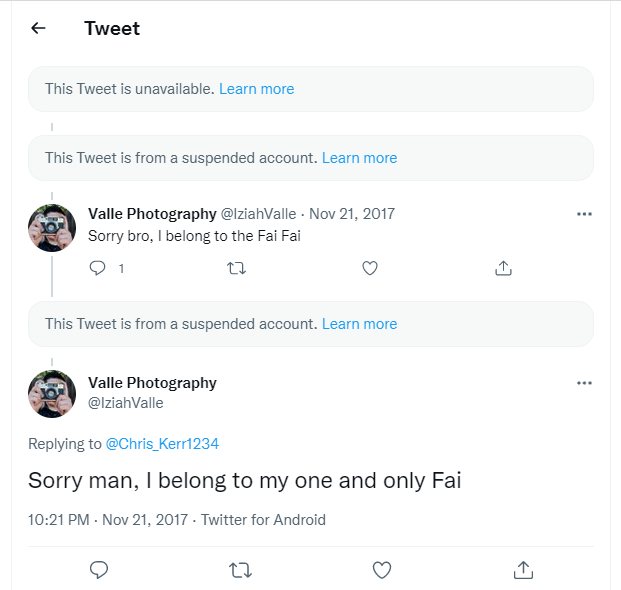Reply to the upper Valle Photography tweet

coord(98,268)
